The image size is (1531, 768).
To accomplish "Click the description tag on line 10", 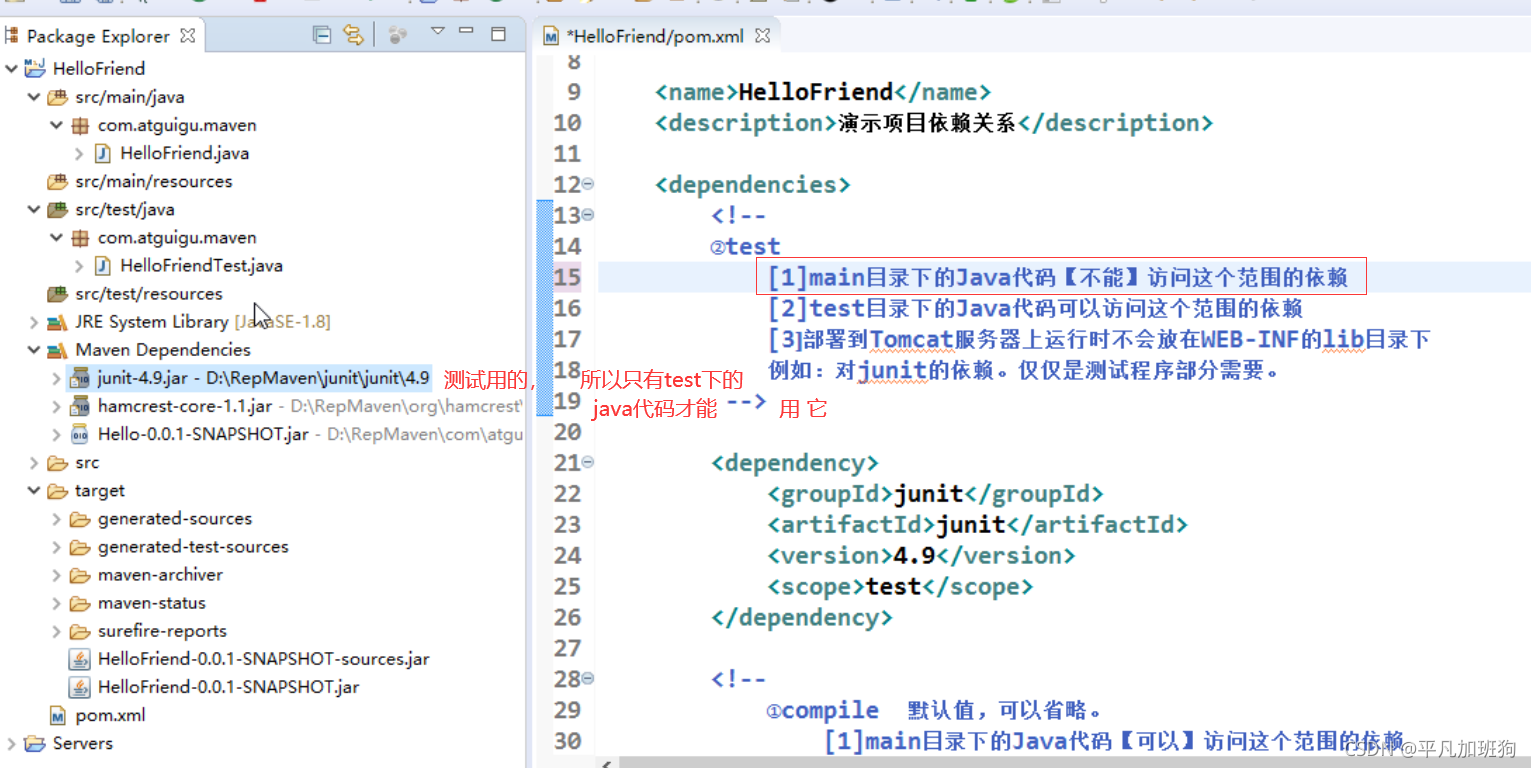I will 934,123.
